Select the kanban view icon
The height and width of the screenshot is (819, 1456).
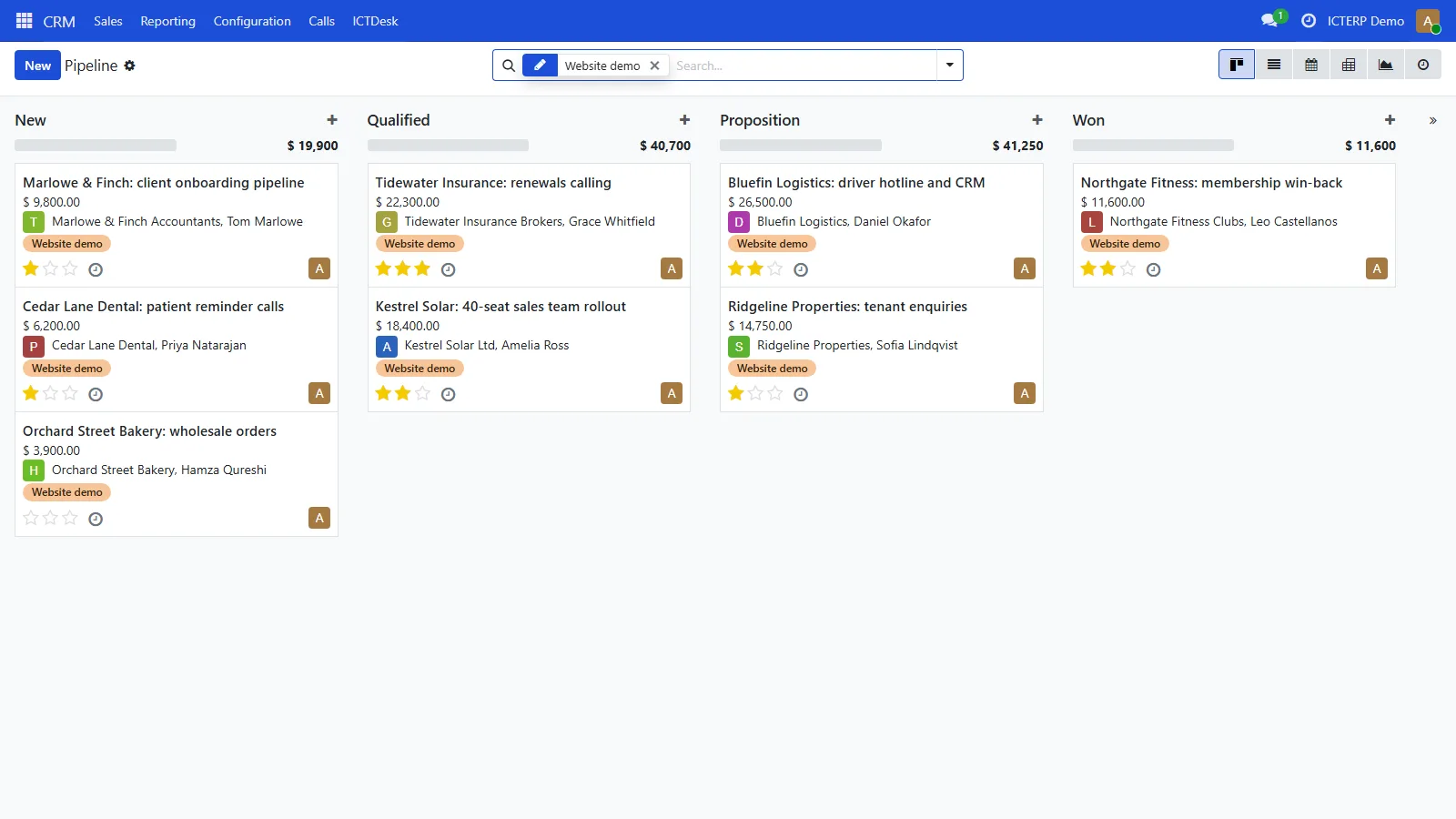[1237, 65]
